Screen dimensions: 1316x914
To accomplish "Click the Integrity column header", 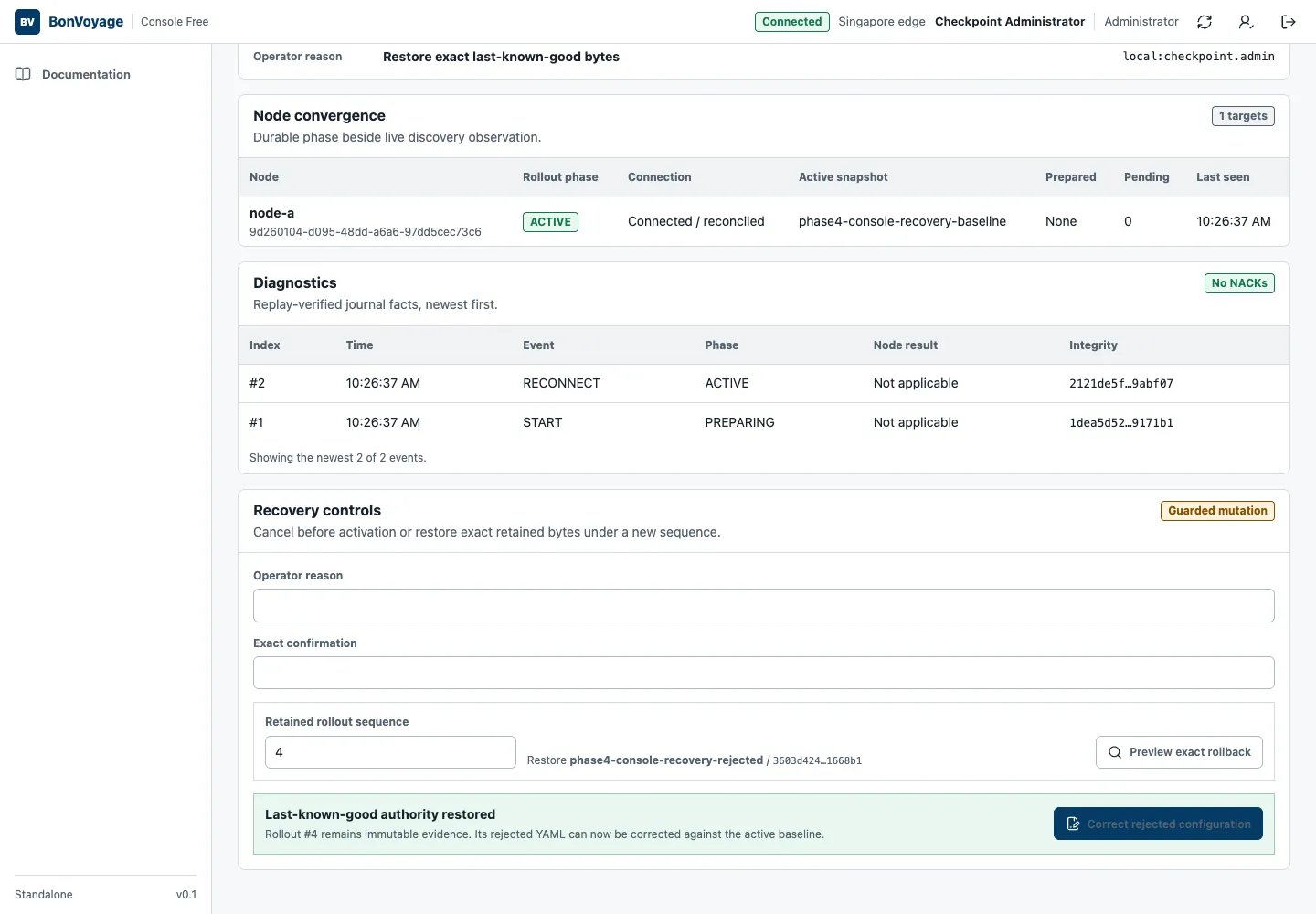I will 1093,345.
